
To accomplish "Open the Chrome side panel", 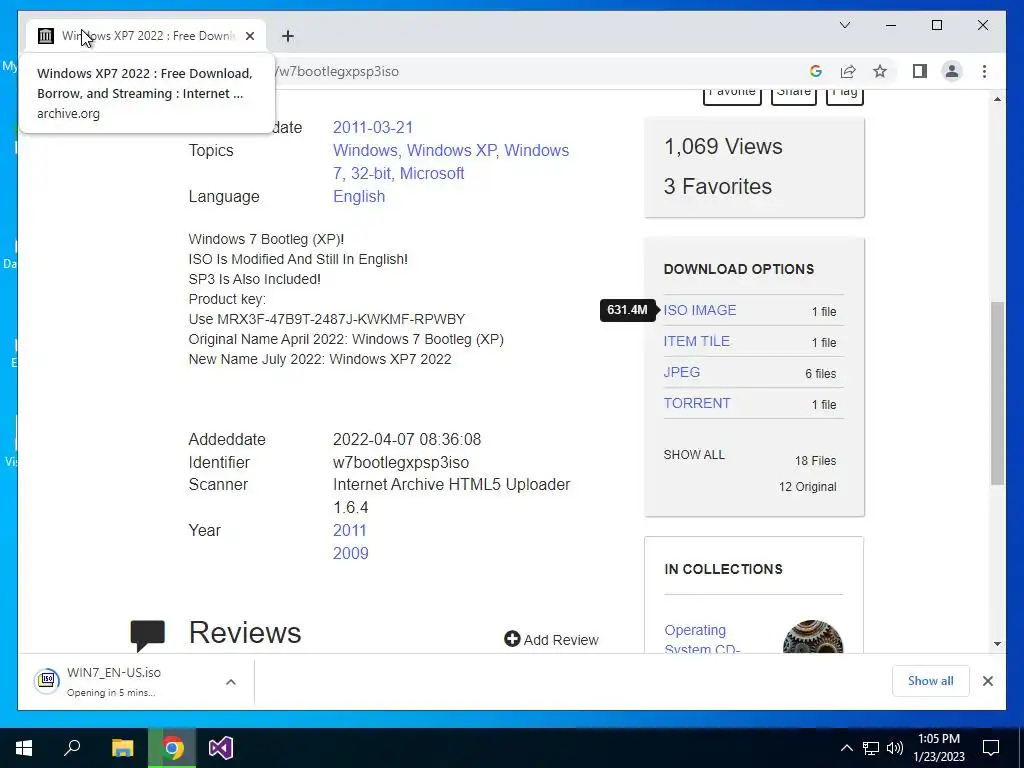I will pos(920,71).
